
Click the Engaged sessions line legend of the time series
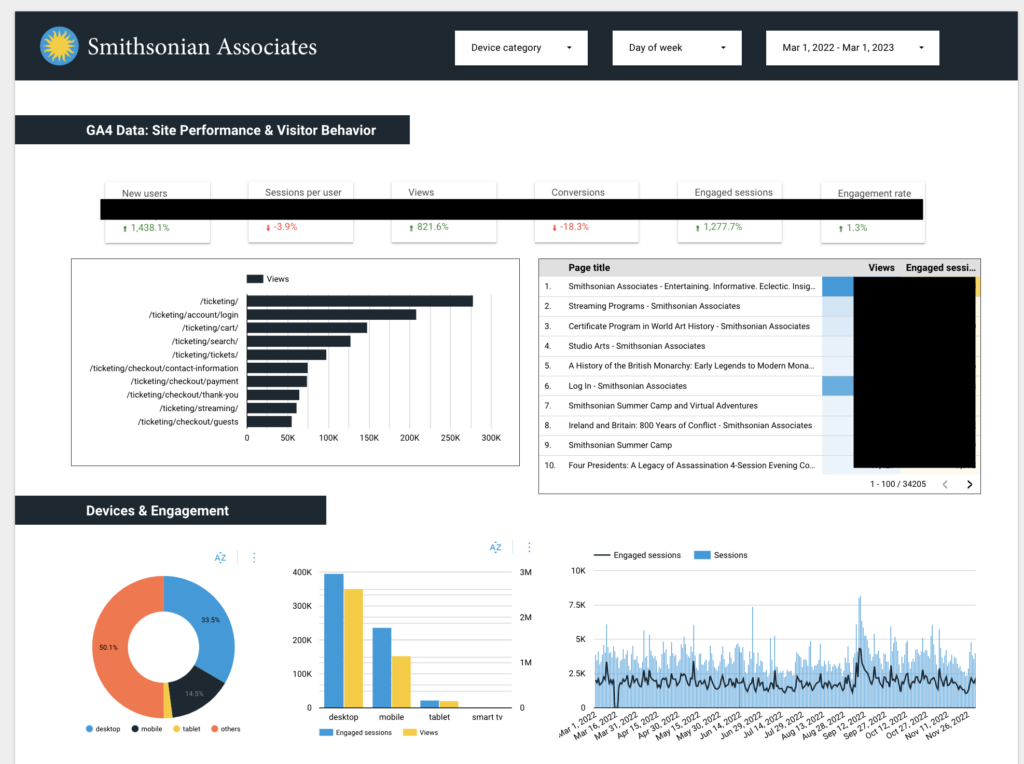(637, 555)
